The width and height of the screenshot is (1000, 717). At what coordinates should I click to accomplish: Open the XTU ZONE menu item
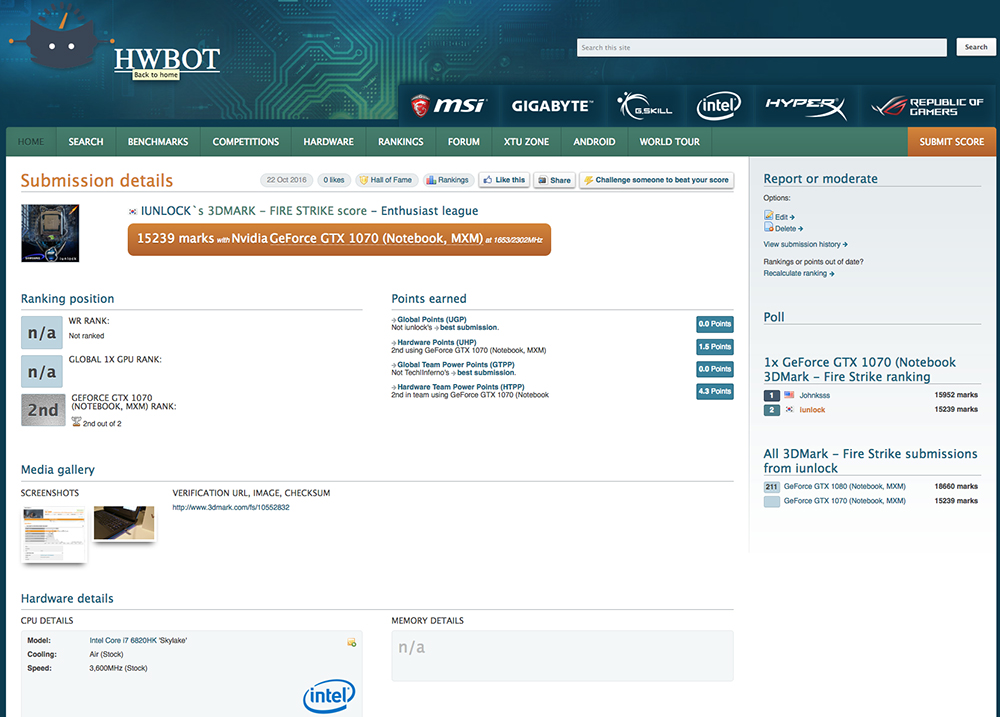click(526, 142)
